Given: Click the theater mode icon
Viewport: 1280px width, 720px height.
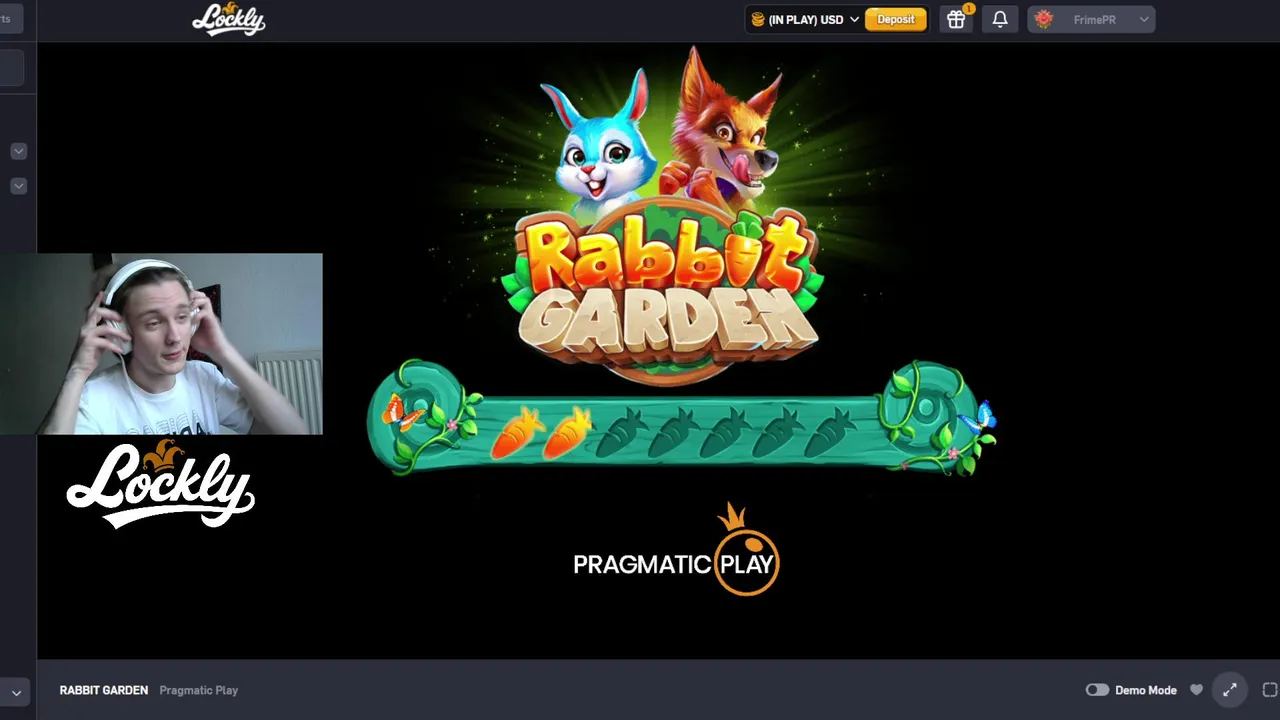Looking at the screenshot, I should [1270, 690].
